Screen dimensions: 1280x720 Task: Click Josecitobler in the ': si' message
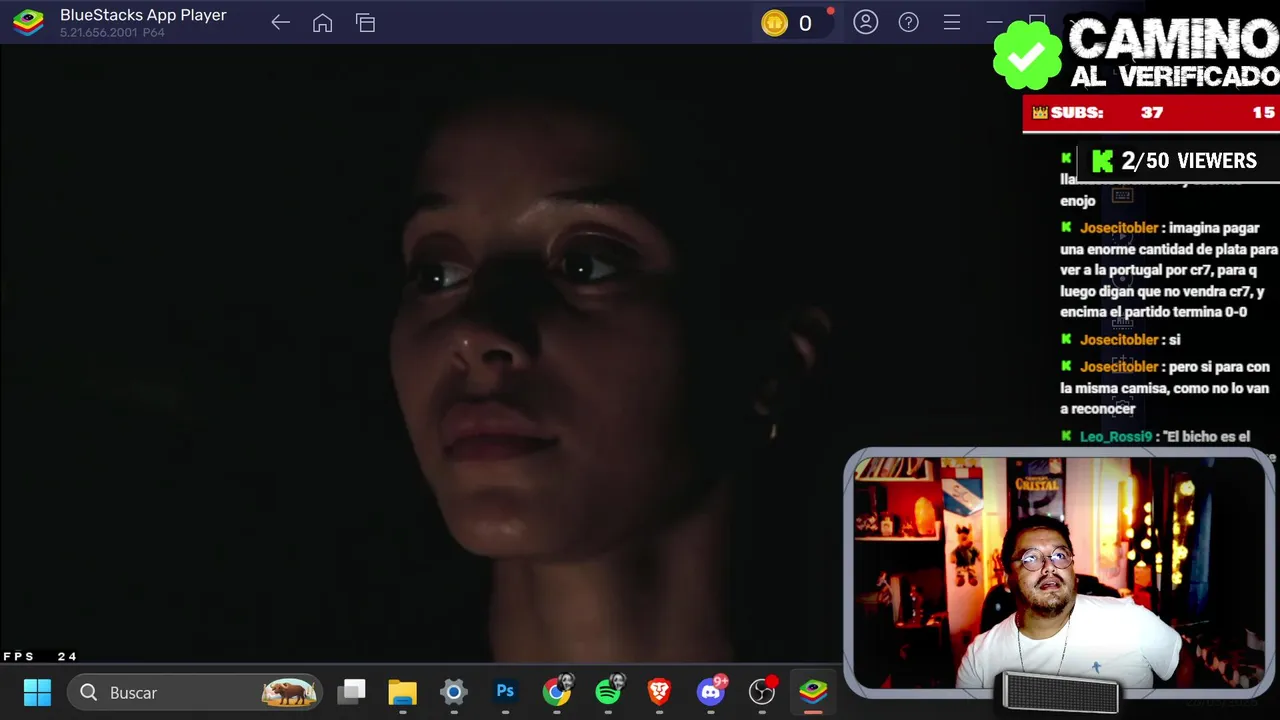click(1119, 340)
